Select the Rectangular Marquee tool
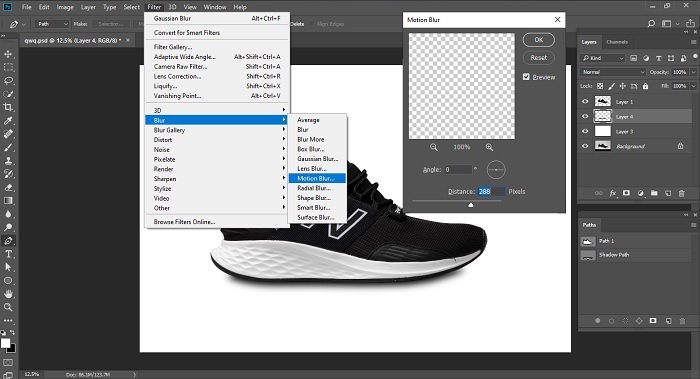Screen dimensions: 700x379 click(8, 67)
